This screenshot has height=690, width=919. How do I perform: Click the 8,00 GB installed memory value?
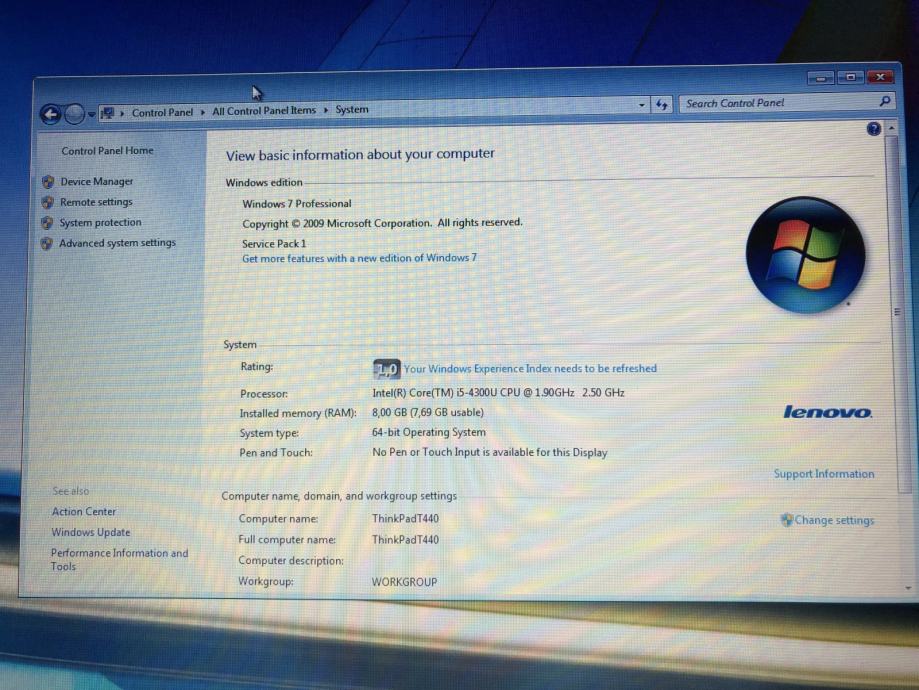coord(428,413)
